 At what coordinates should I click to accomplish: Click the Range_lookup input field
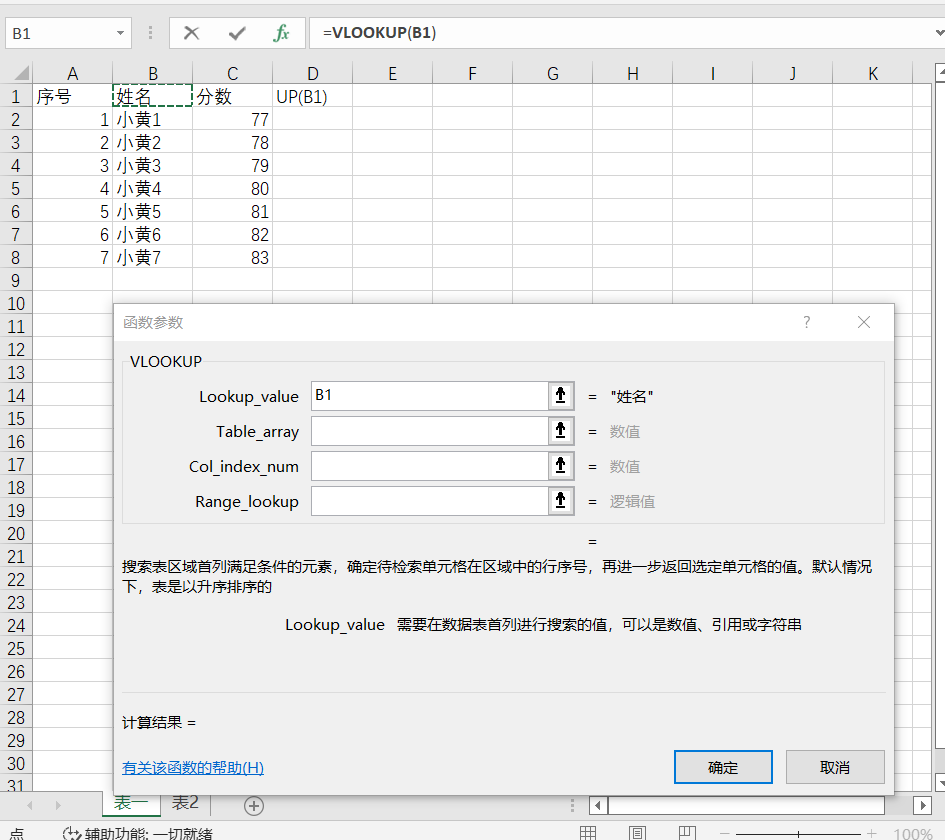pos(430,501)
